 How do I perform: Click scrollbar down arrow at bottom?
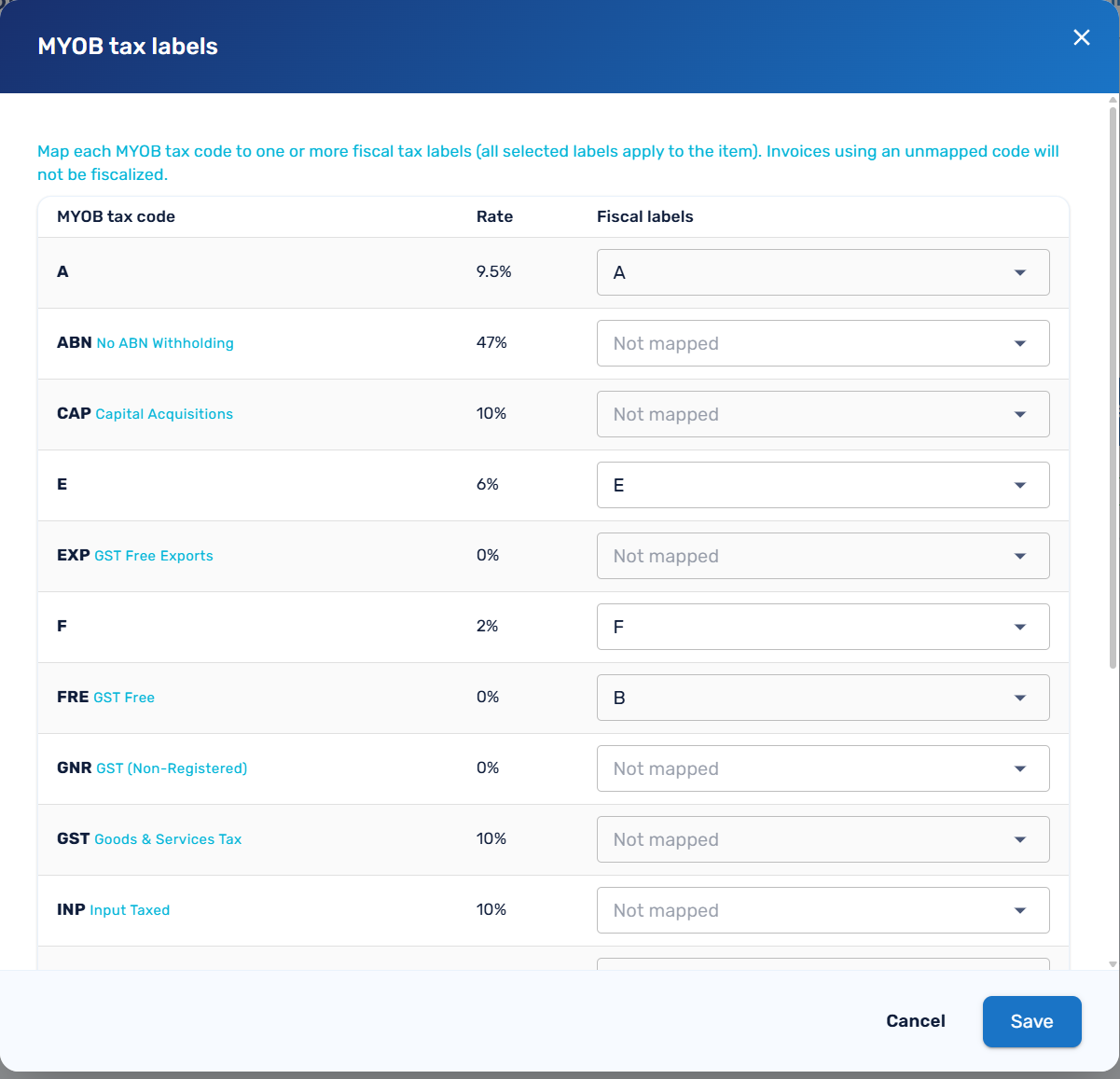[x=1113, y=964]
